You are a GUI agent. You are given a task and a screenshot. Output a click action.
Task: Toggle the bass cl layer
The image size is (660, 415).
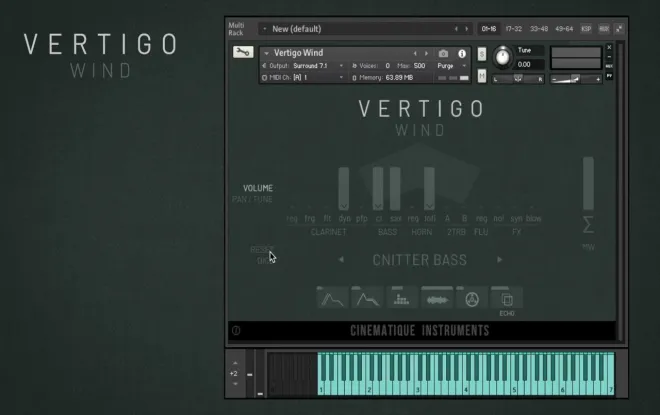(379, 218)
